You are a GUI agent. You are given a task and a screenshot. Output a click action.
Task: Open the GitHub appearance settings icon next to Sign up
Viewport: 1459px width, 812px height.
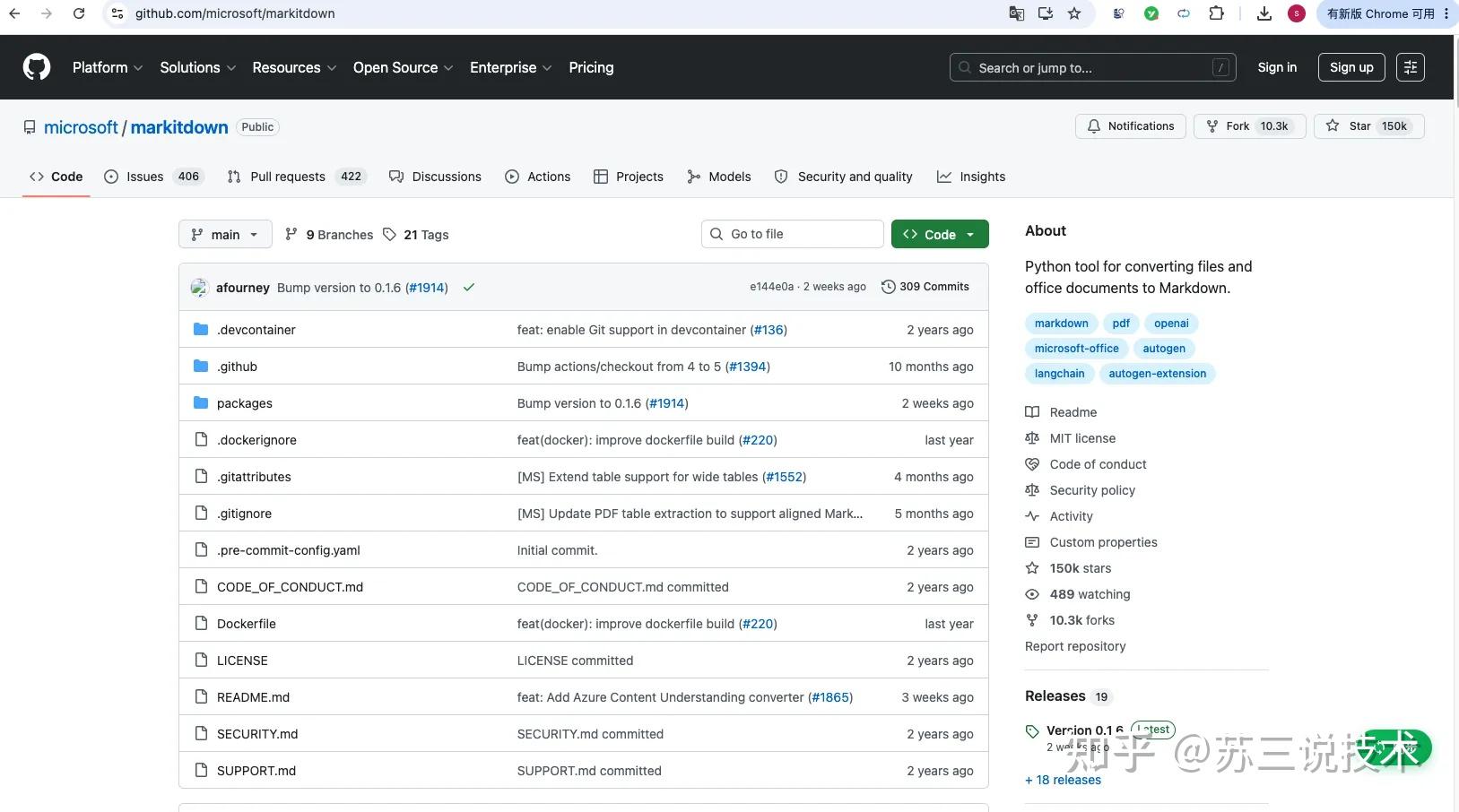(x=1411, y=67)
